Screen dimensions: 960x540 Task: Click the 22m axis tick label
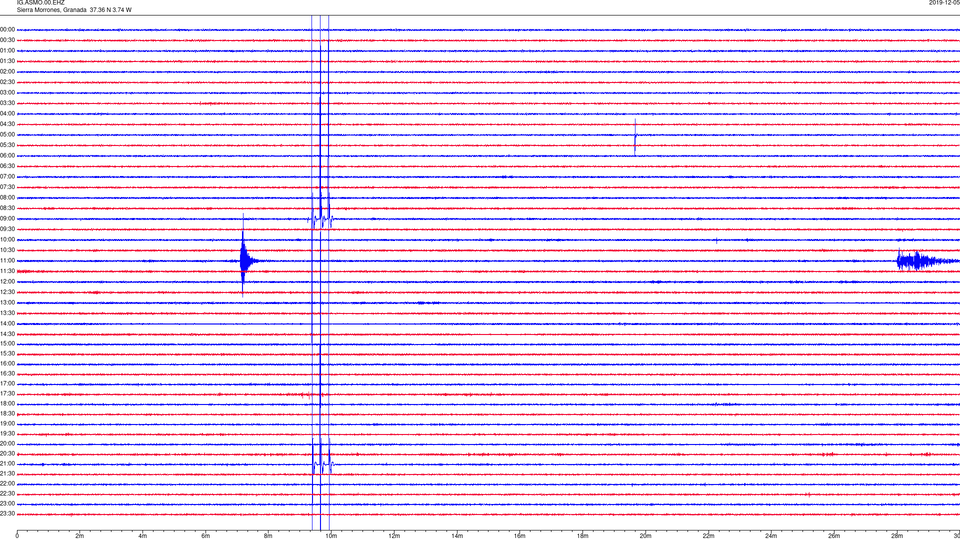click(708, 536)
